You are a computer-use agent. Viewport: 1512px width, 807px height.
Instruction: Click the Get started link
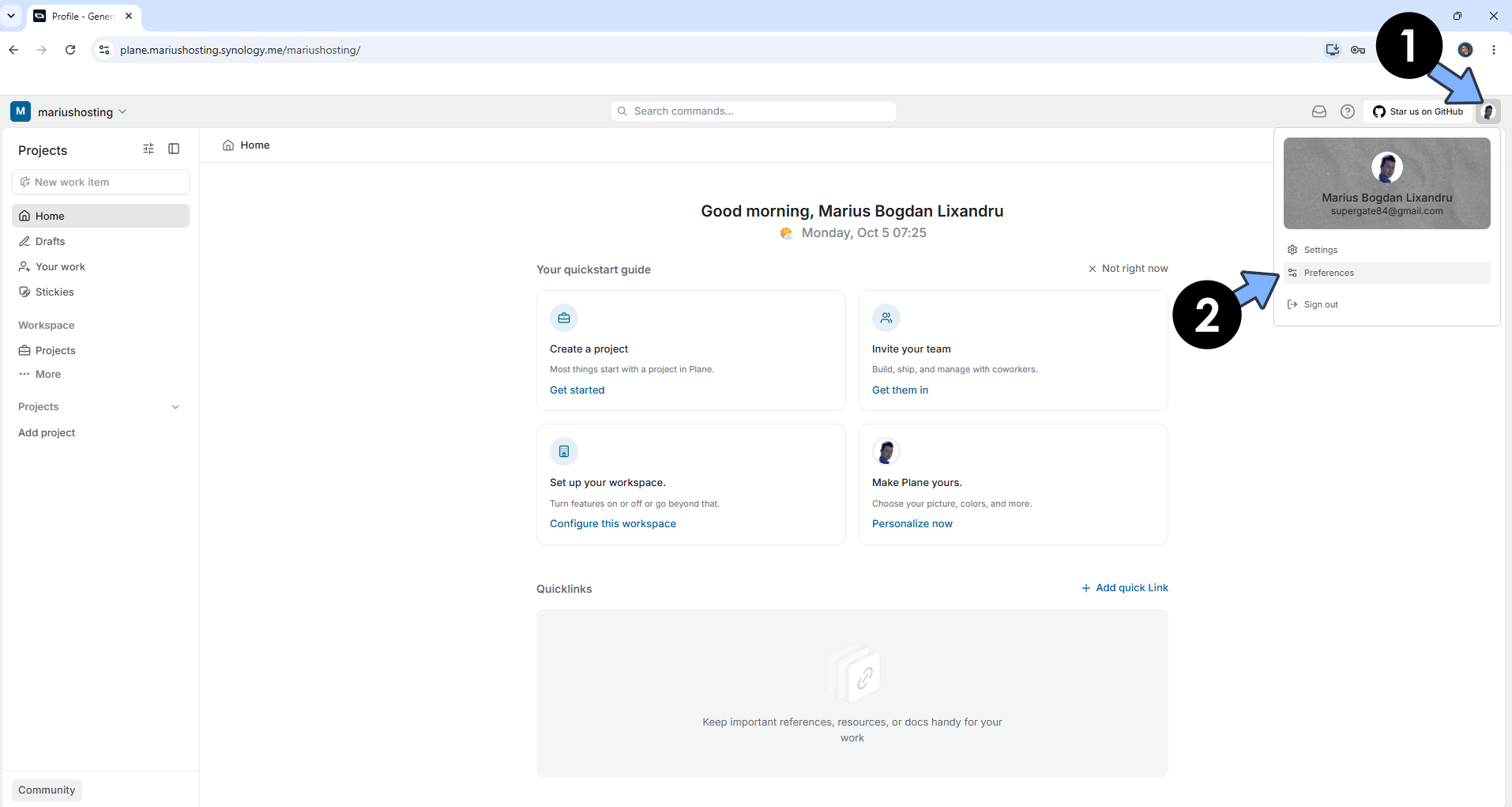pos(577,390)
